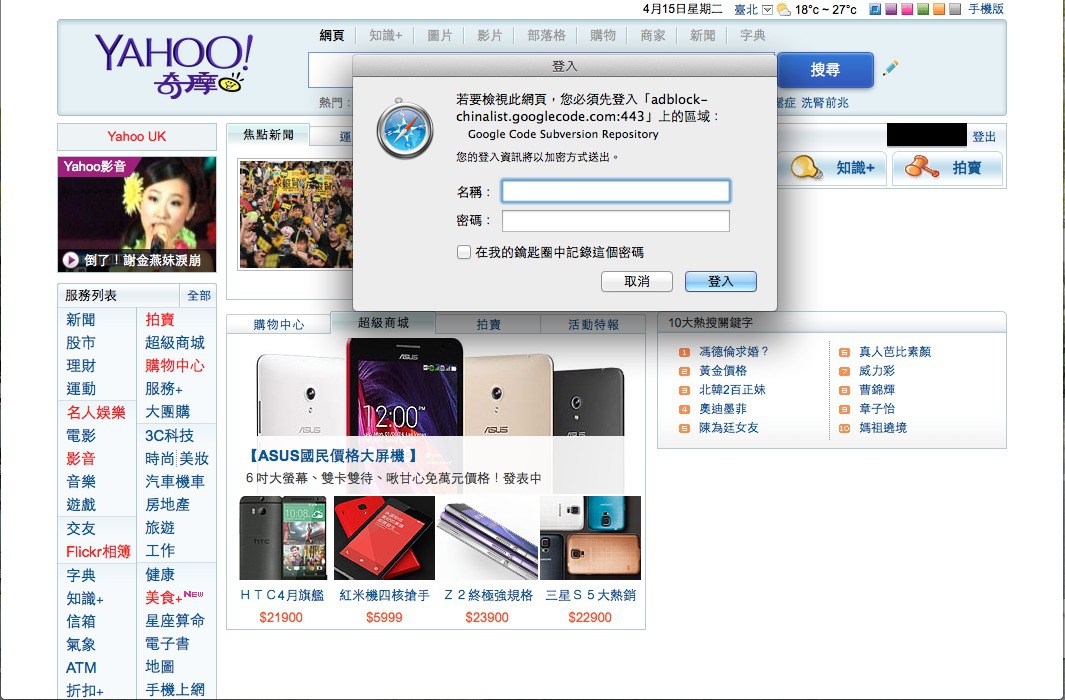The image size is (1065, 700).
Task: Select the gray theme color swatch
Action: (955, 9)
